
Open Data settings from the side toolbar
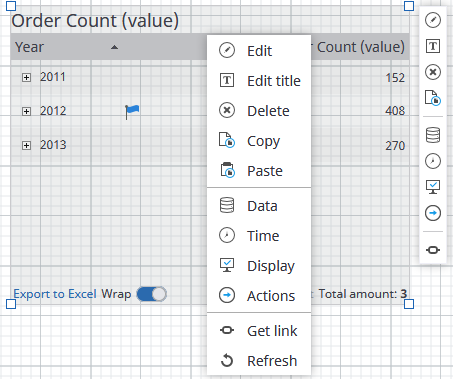(433, 135)
